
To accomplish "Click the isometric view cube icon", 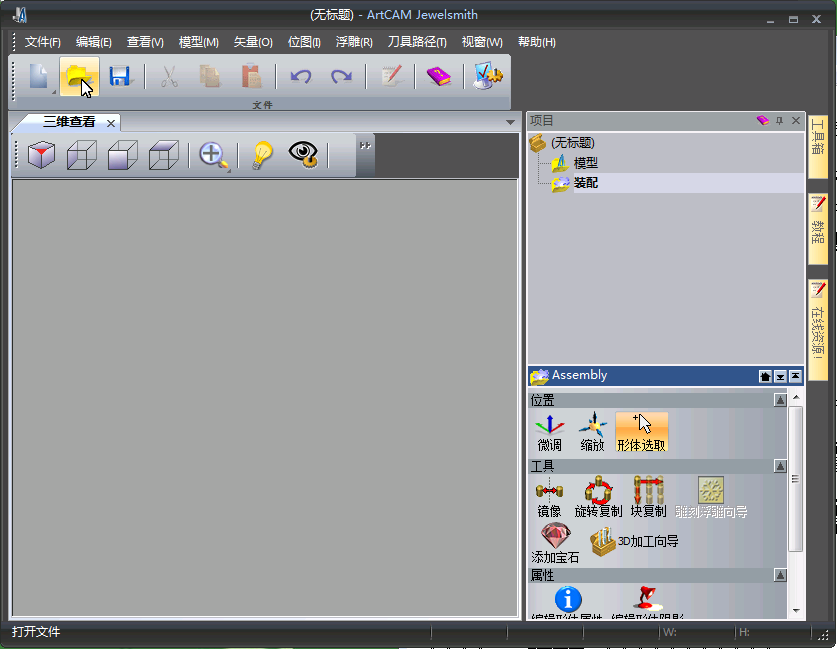I will tap(41, 155).
